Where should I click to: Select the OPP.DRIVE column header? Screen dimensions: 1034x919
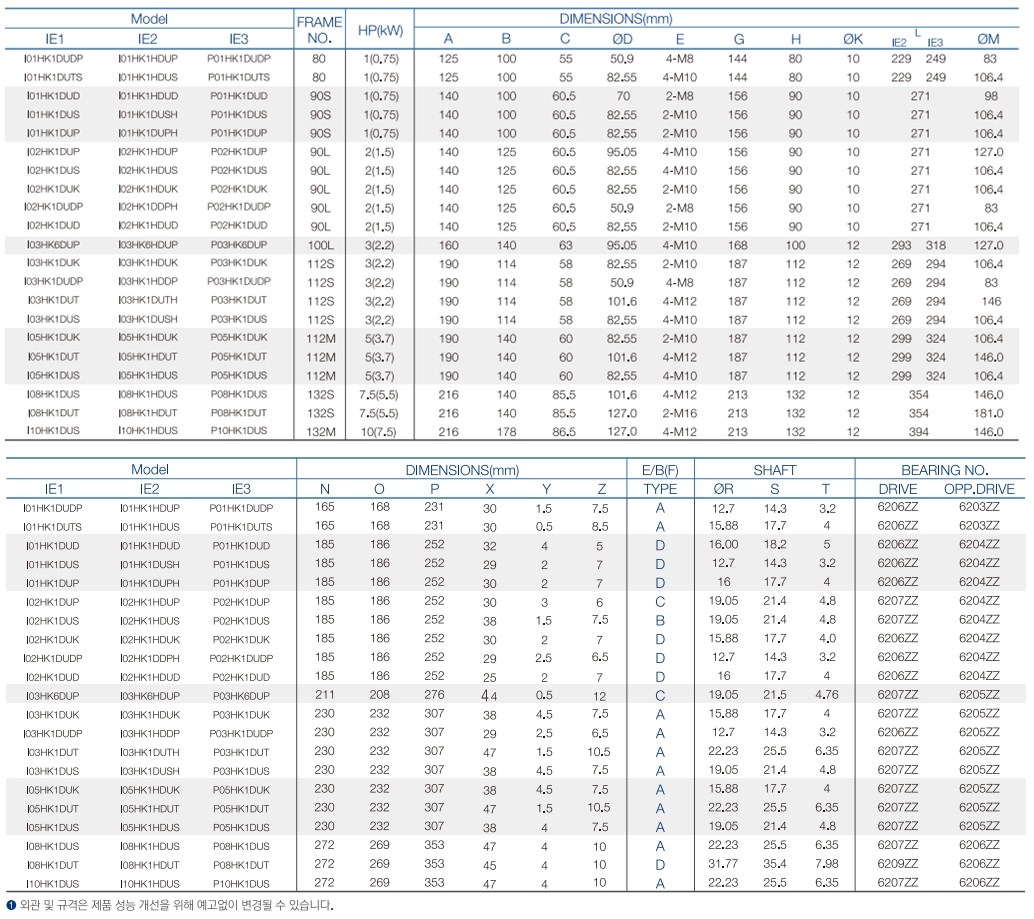click(x=979, y=489)
